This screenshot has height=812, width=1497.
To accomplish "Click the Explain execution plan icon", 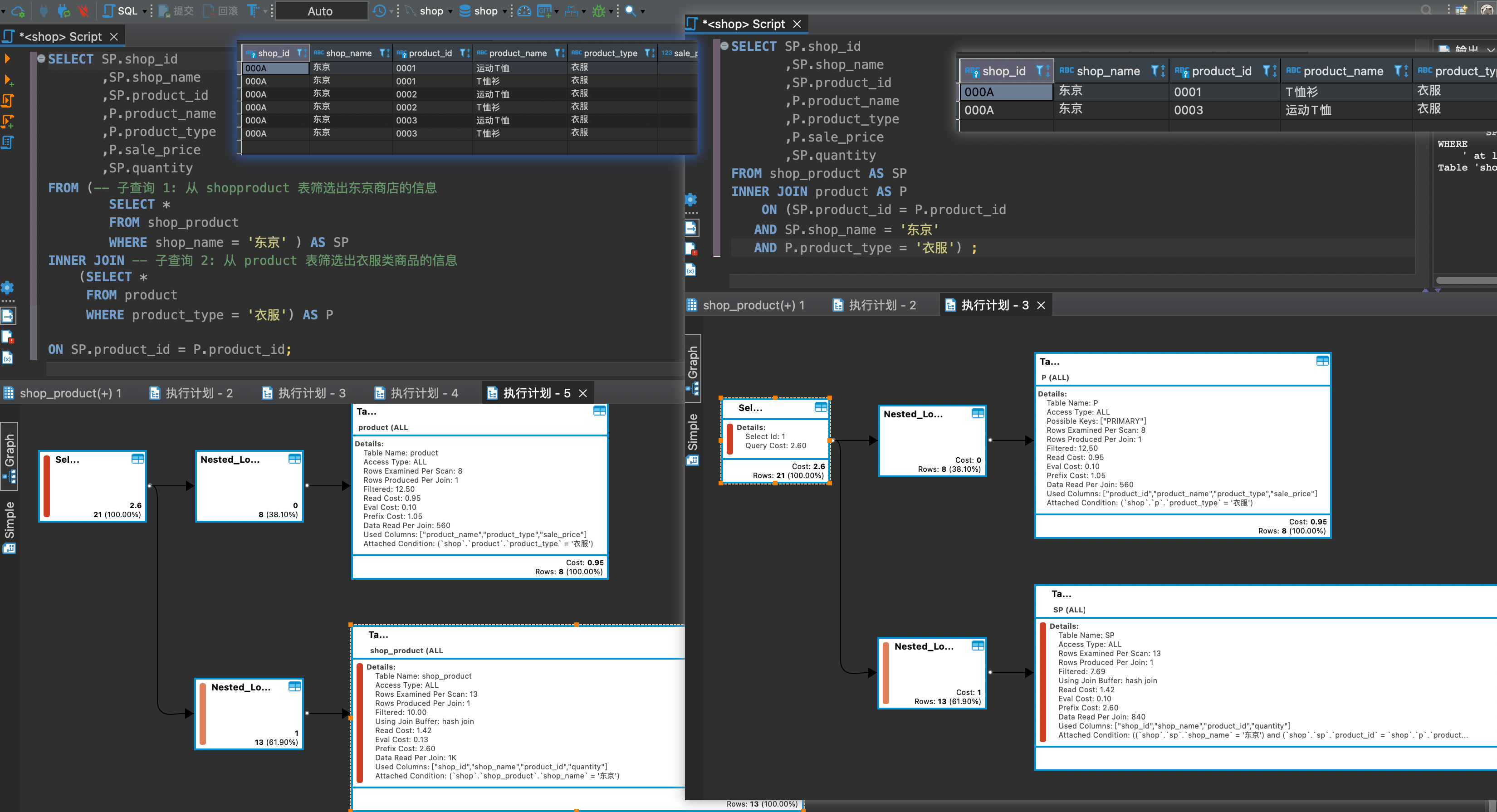I will [8, 142].
